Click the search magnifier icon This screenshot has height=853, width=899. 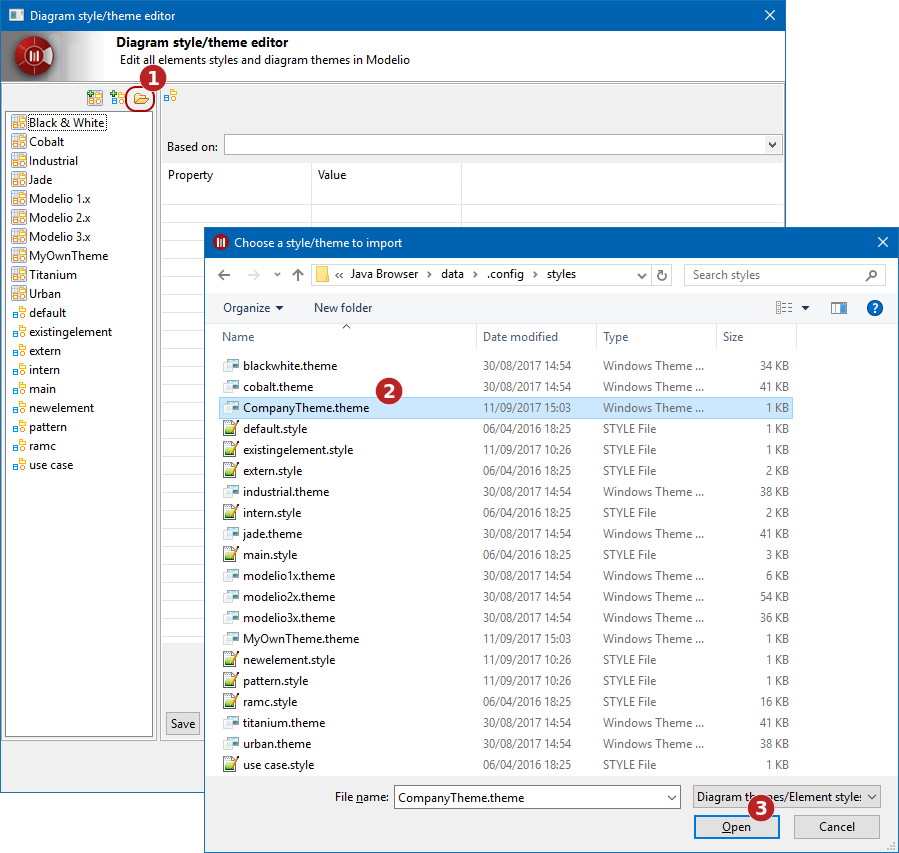[x=871, y=275]
